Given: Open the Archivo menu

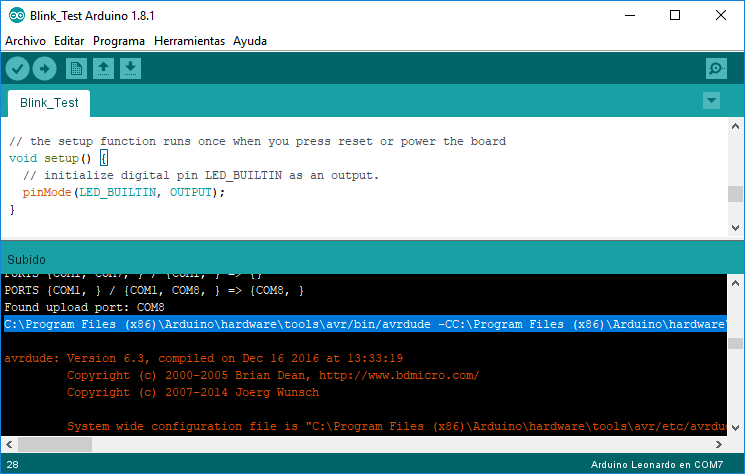Looking at the screenshot, I should click(x=25, y=41).
